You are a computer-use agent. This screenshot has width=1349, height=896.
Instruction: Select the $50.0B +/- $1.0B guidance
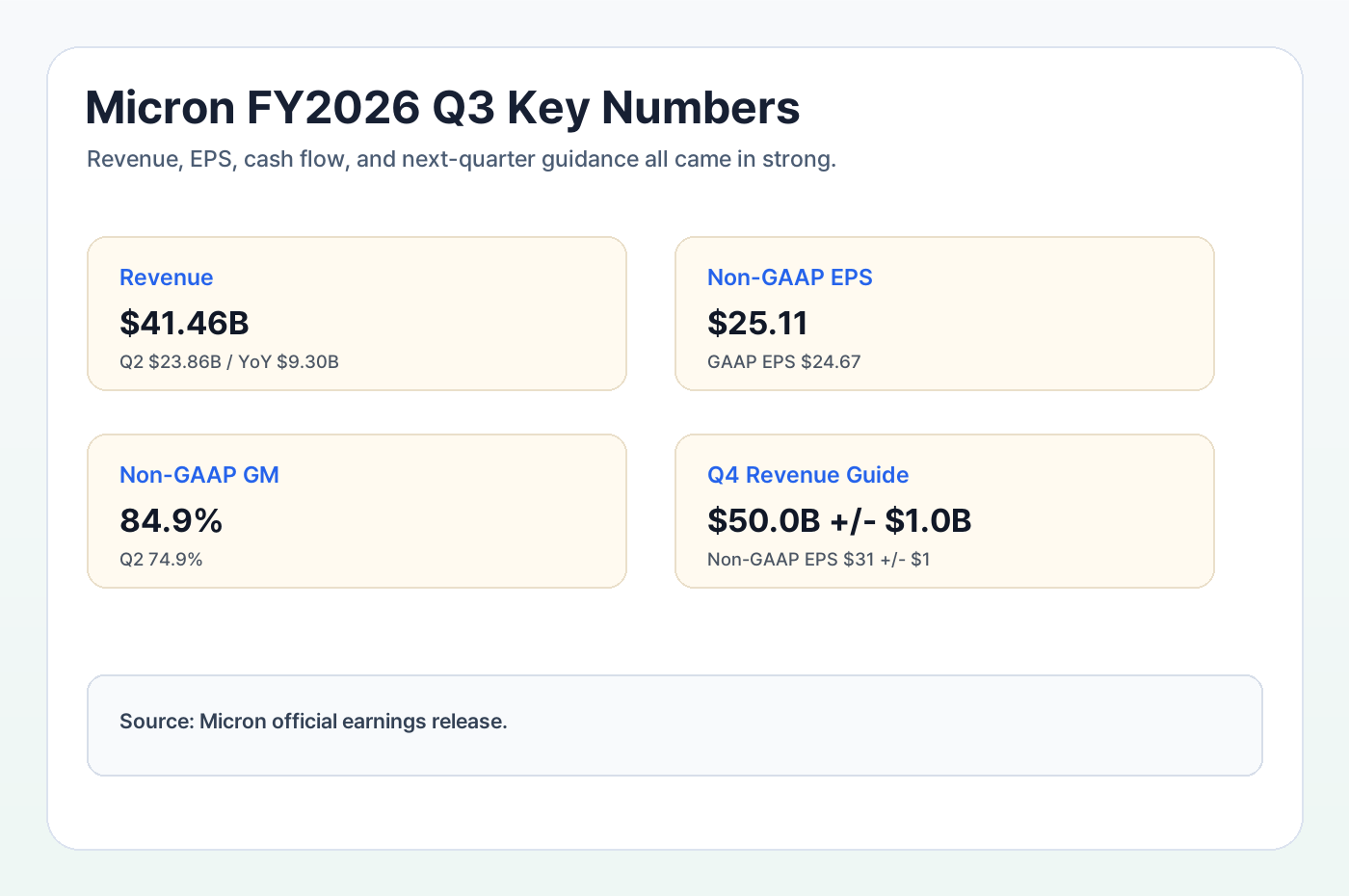839,520
